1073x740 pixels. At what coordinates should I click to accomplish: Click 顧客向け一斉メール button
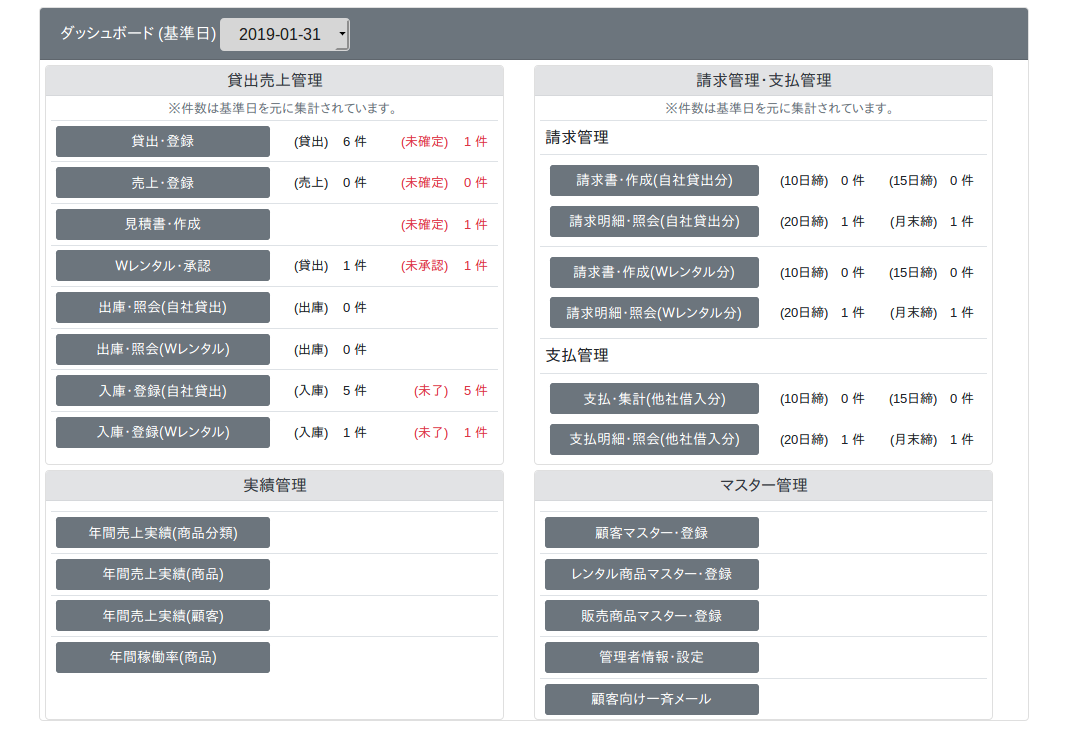point(651,699)
